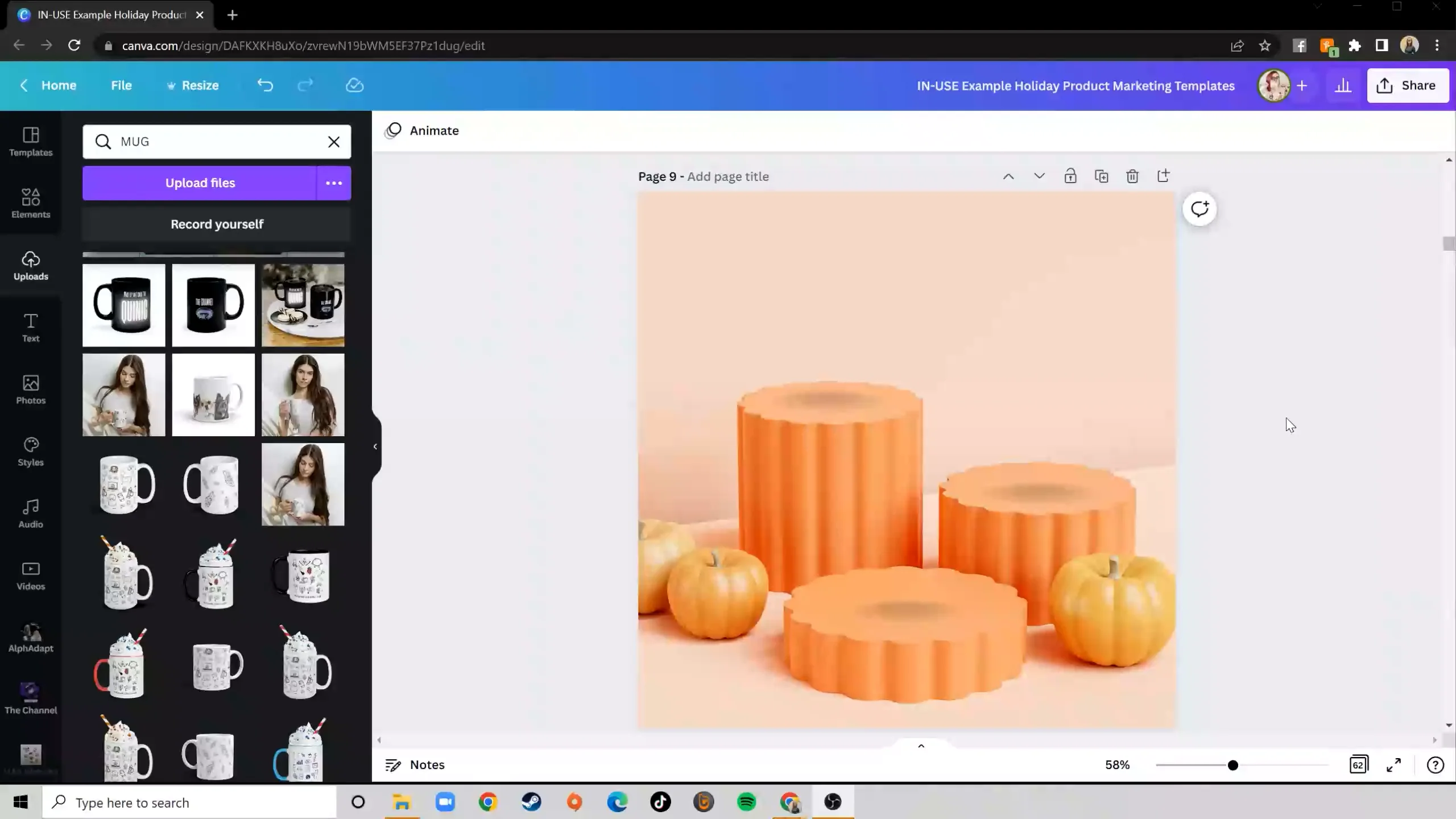Image resolution: width=1456 pixels, height=819 pixels.
Task: Click the design title in header
Action: coord(1076,86)
